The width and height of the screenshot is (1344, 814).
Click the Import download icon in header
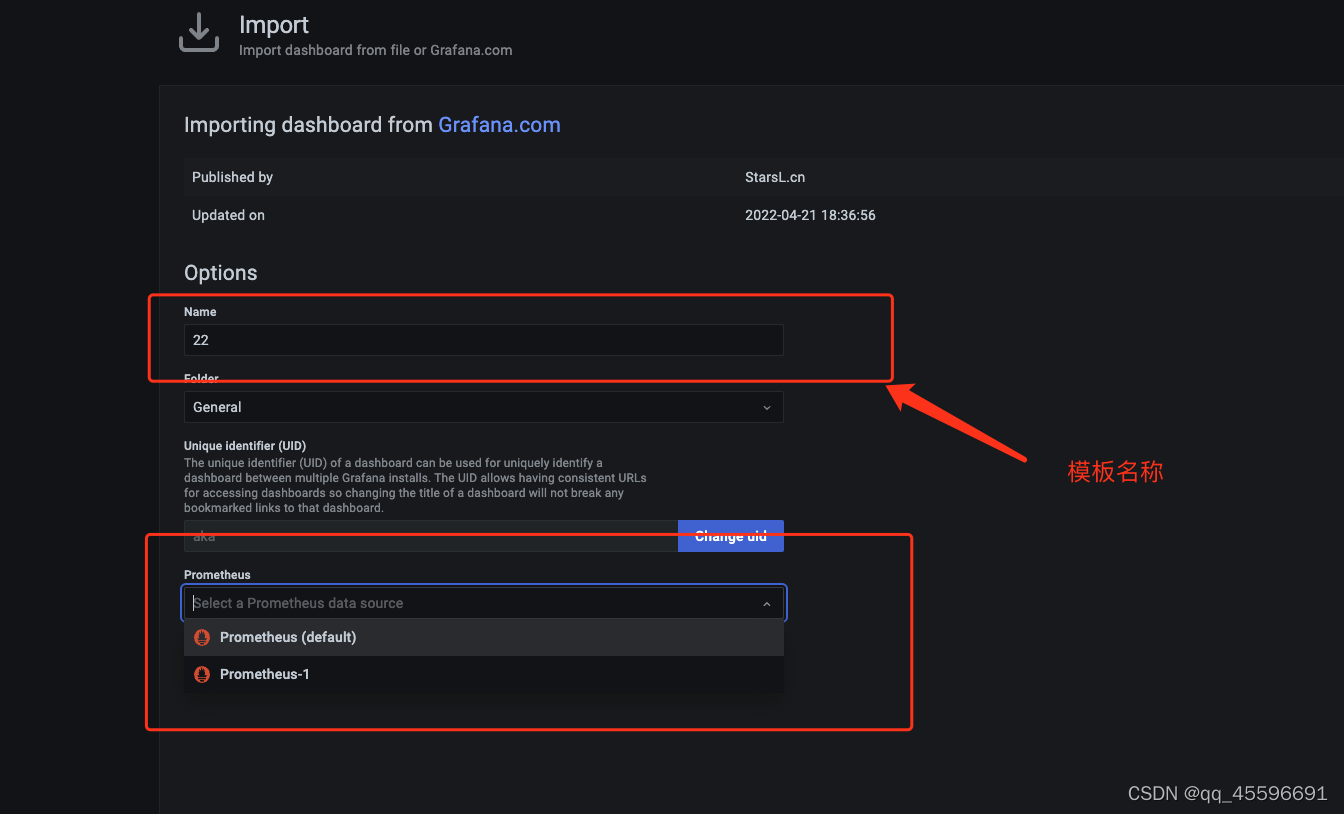click(198, 33)
